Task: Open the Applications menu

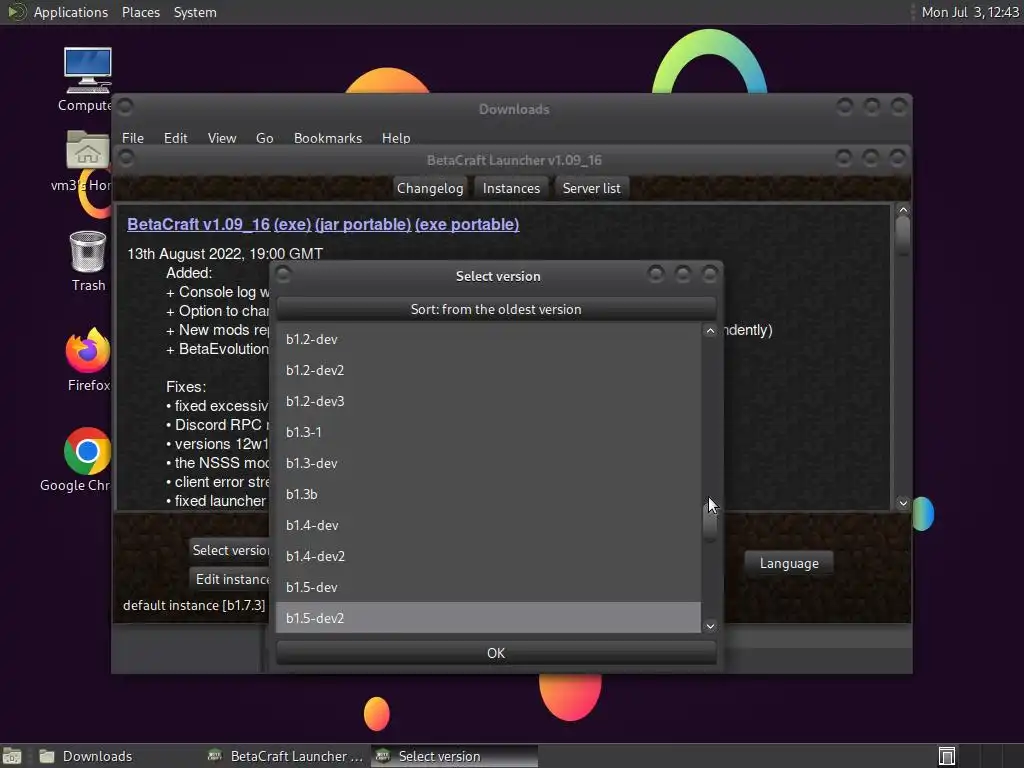Action: [x=71, y=12]
